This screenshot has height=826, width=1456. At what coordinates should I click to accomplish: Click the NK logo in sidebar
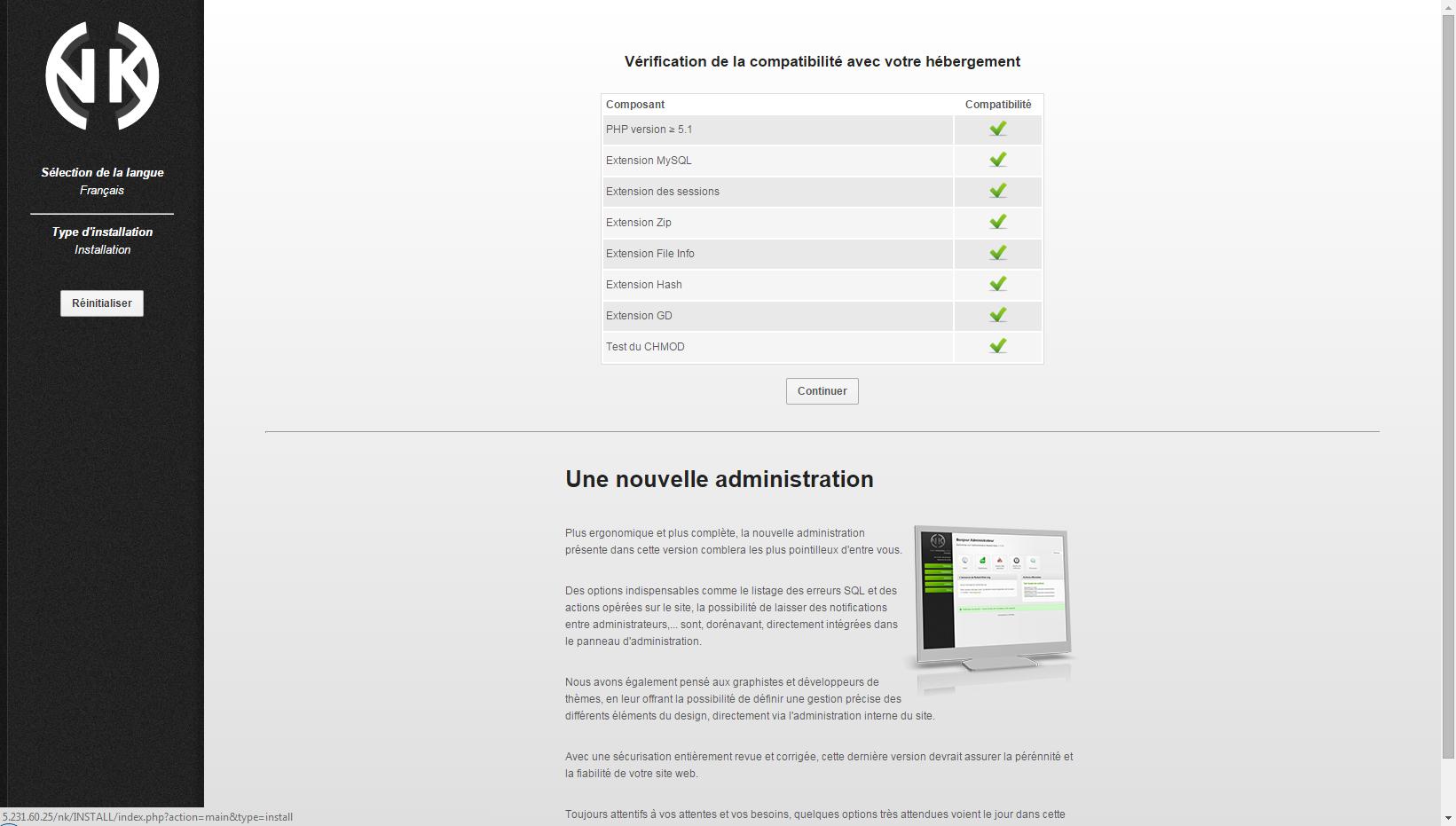[102, 76]
